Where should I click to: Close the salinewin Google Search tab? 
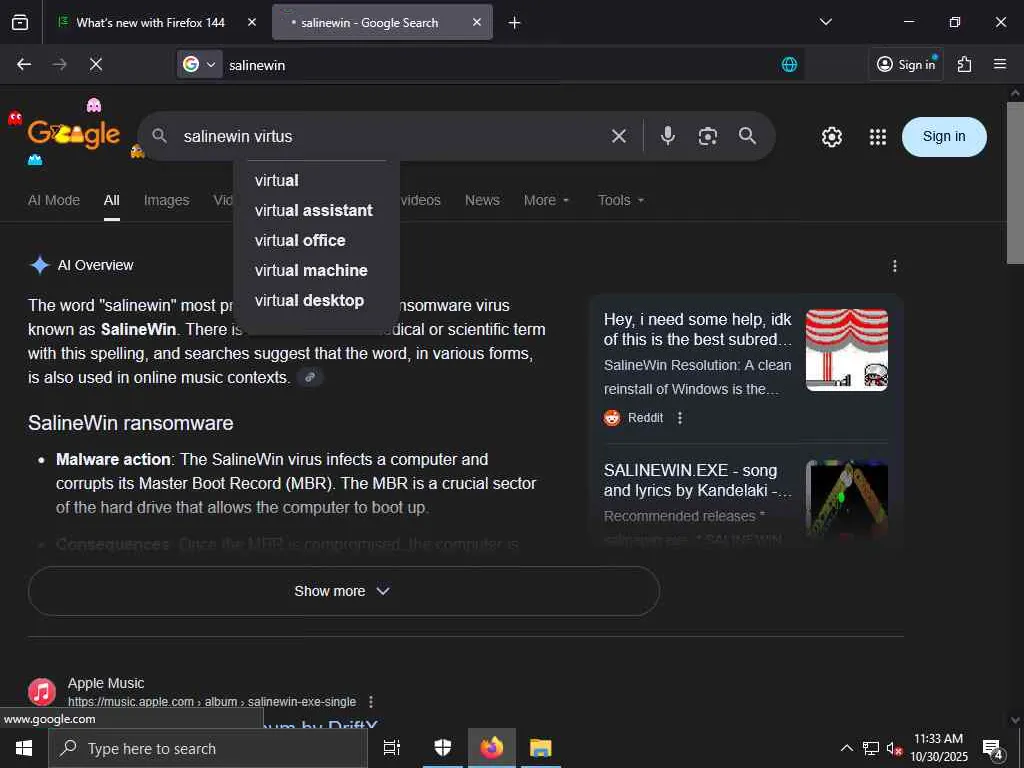pos(477,22)
